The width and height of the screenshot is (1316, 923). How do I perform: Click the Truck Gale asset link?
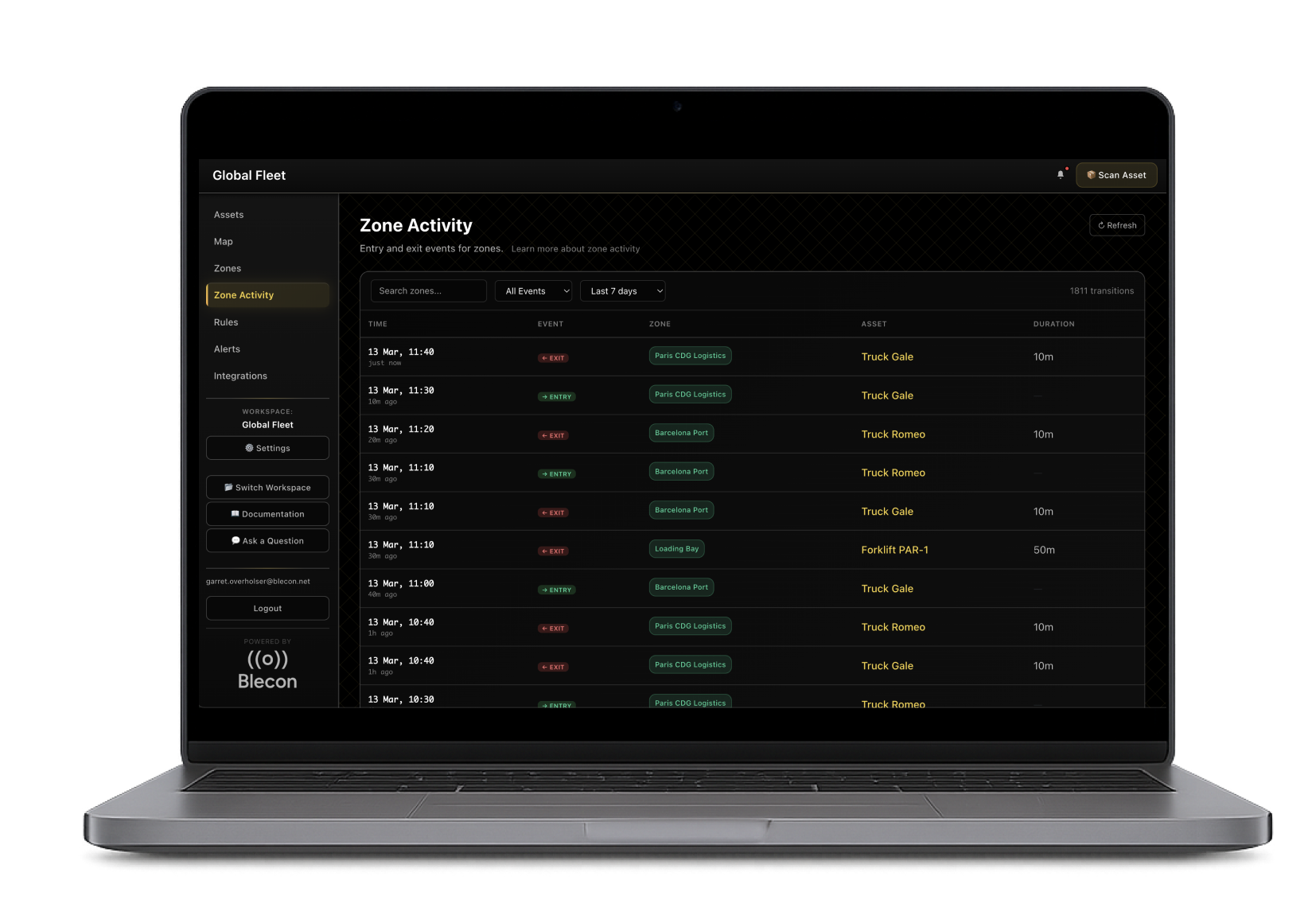pyautogui.click(x=887, y=356)
